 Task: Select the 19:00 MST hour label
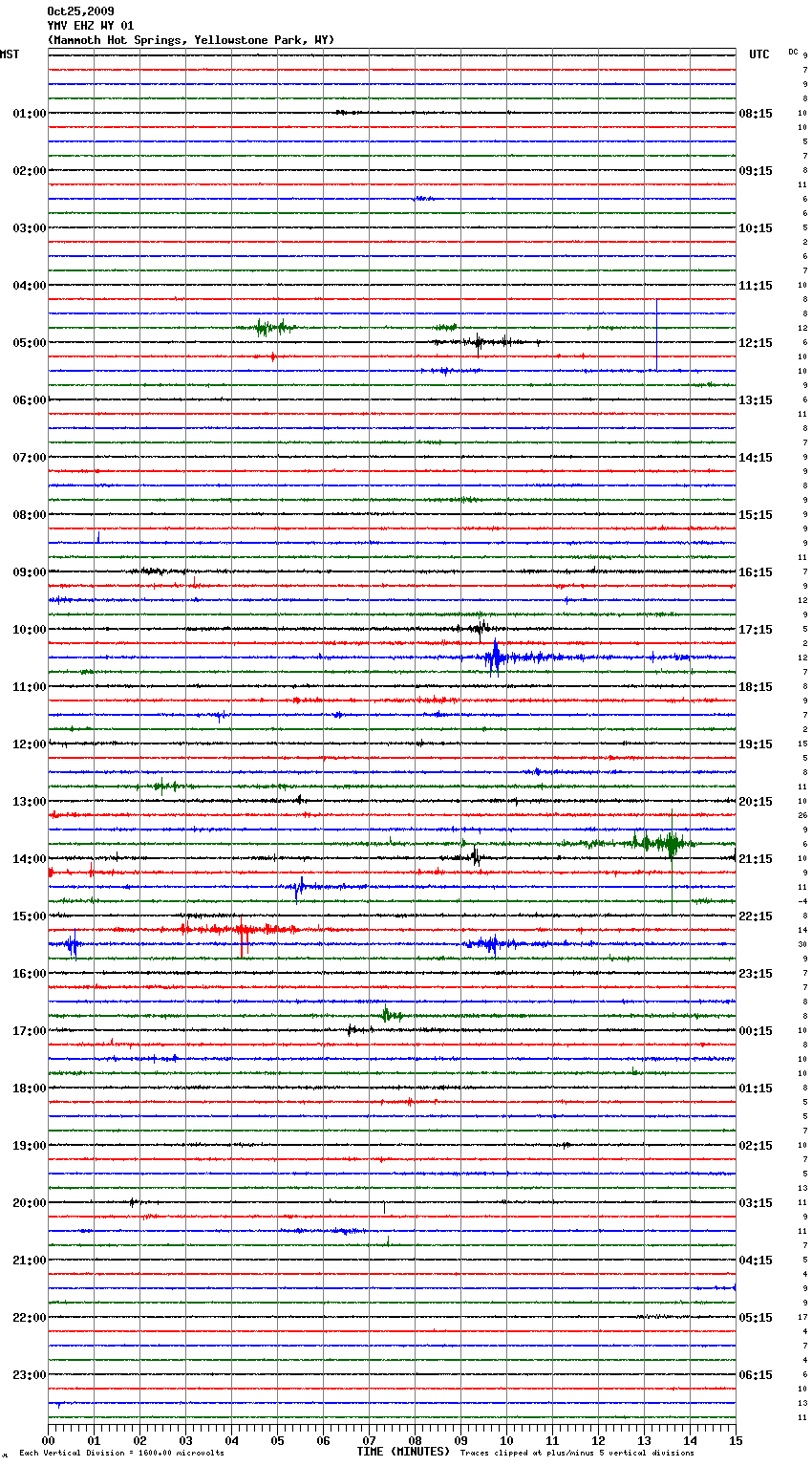(x=30, y=1146)
